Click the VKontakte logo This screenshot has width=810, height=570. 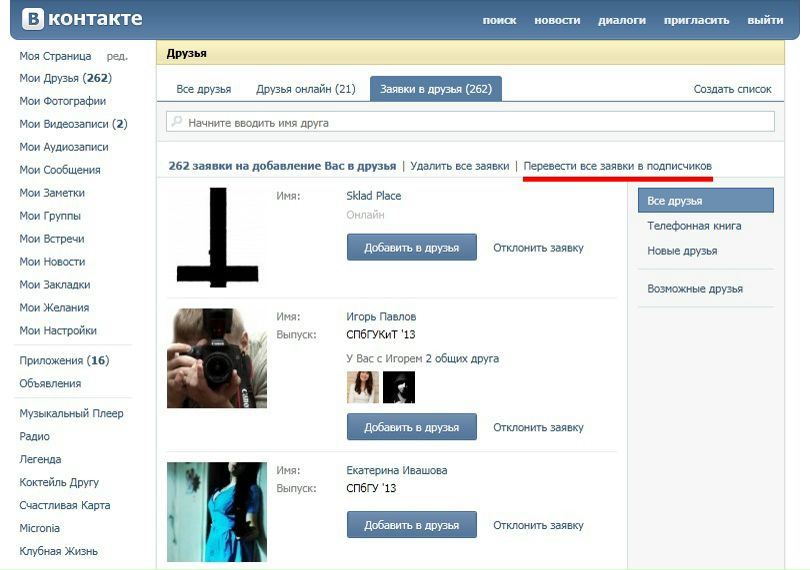(82, 19)
